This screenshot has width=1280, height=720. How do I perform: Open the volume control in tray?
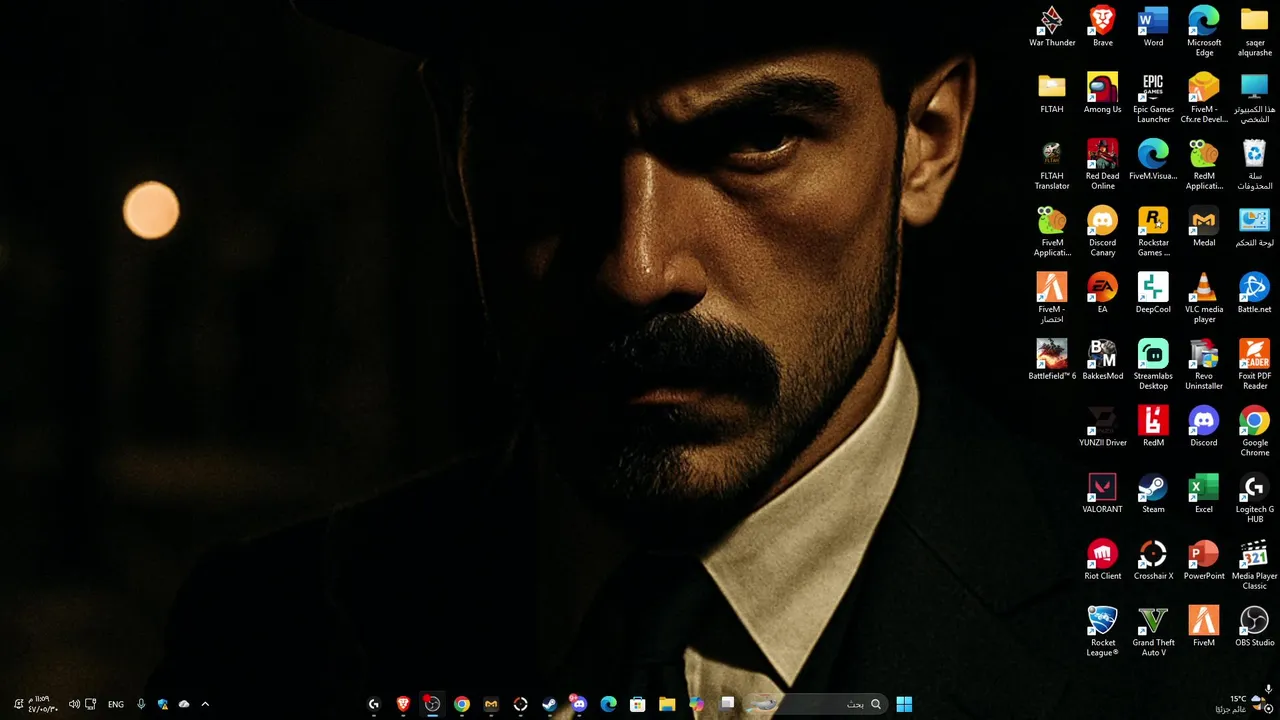74,704
